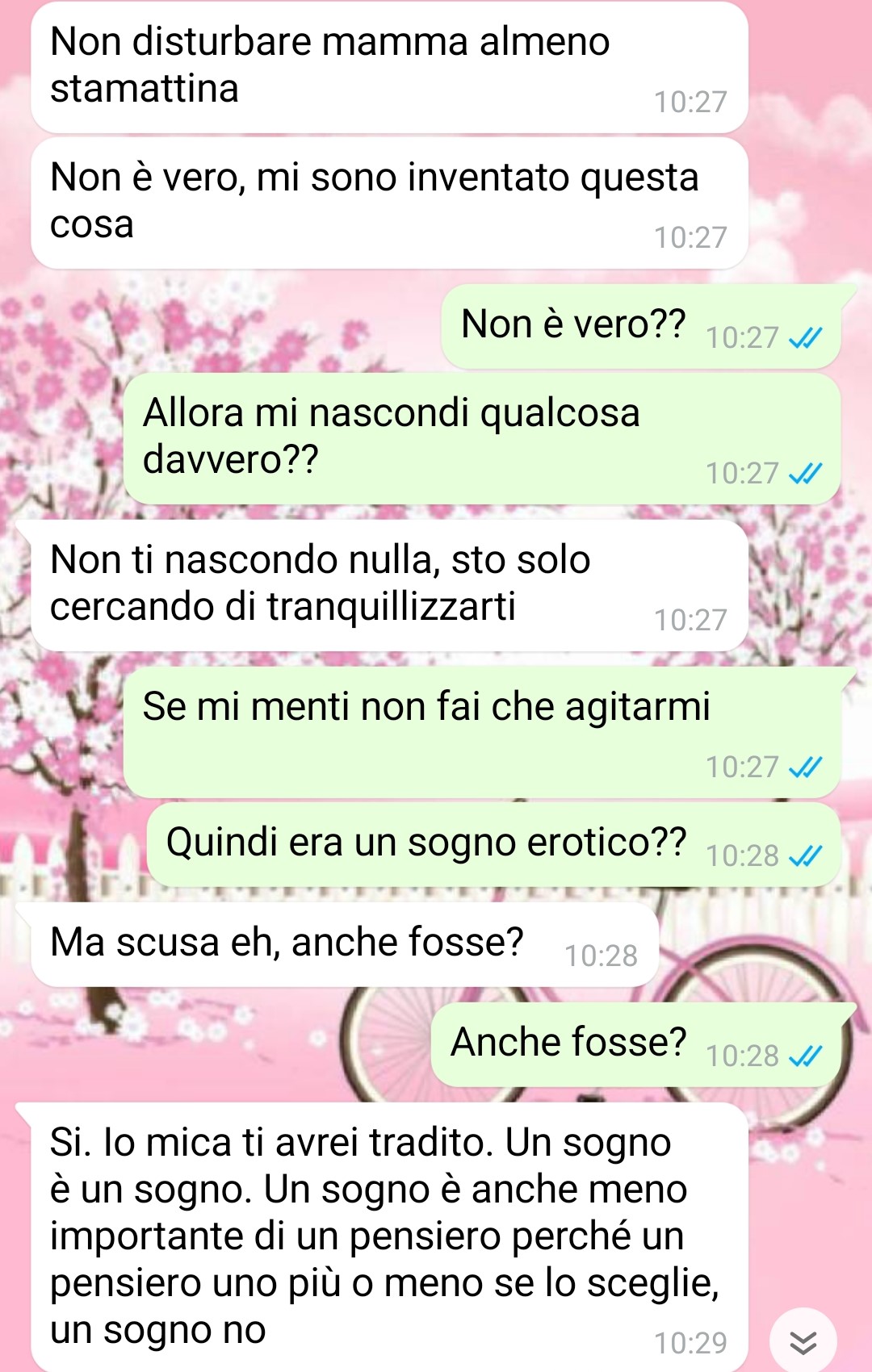Screen dimensions: 872x1372
Task: Tap blue ticks on 'Quindi era un sogno erotico??'
Action: [x=805, y=855]
